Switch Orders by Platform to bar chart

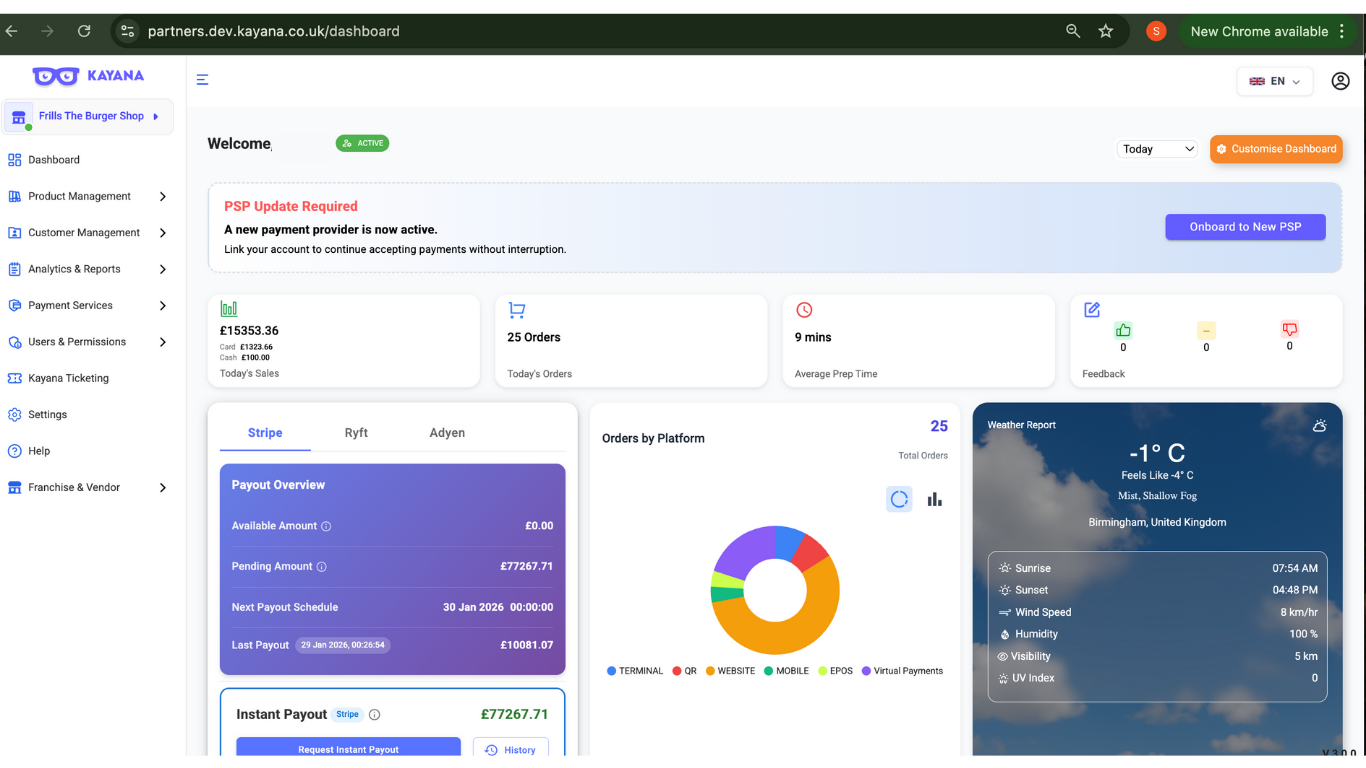point(934,499)
